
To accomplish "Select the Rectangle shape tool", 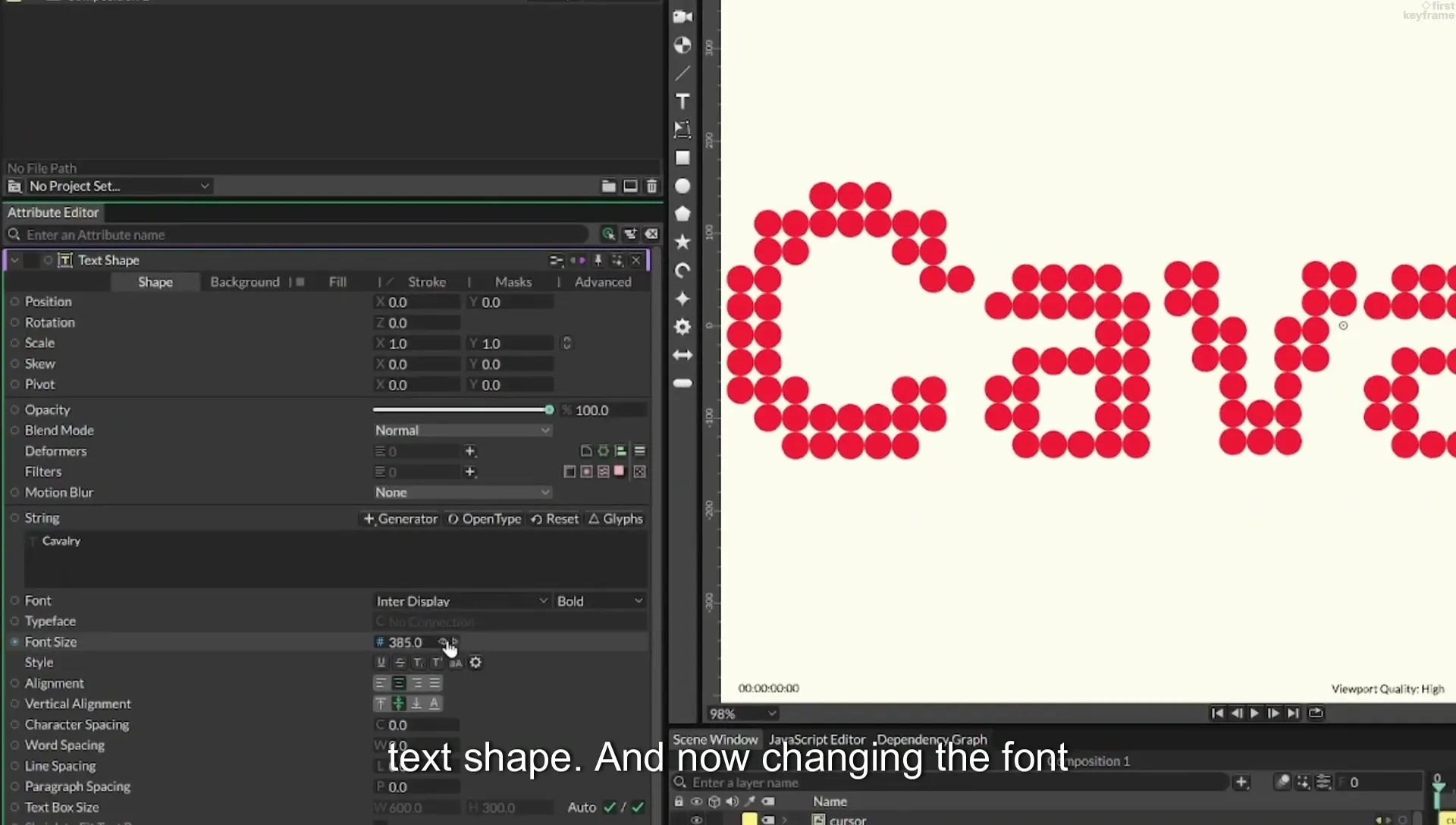I will point(682,158).
